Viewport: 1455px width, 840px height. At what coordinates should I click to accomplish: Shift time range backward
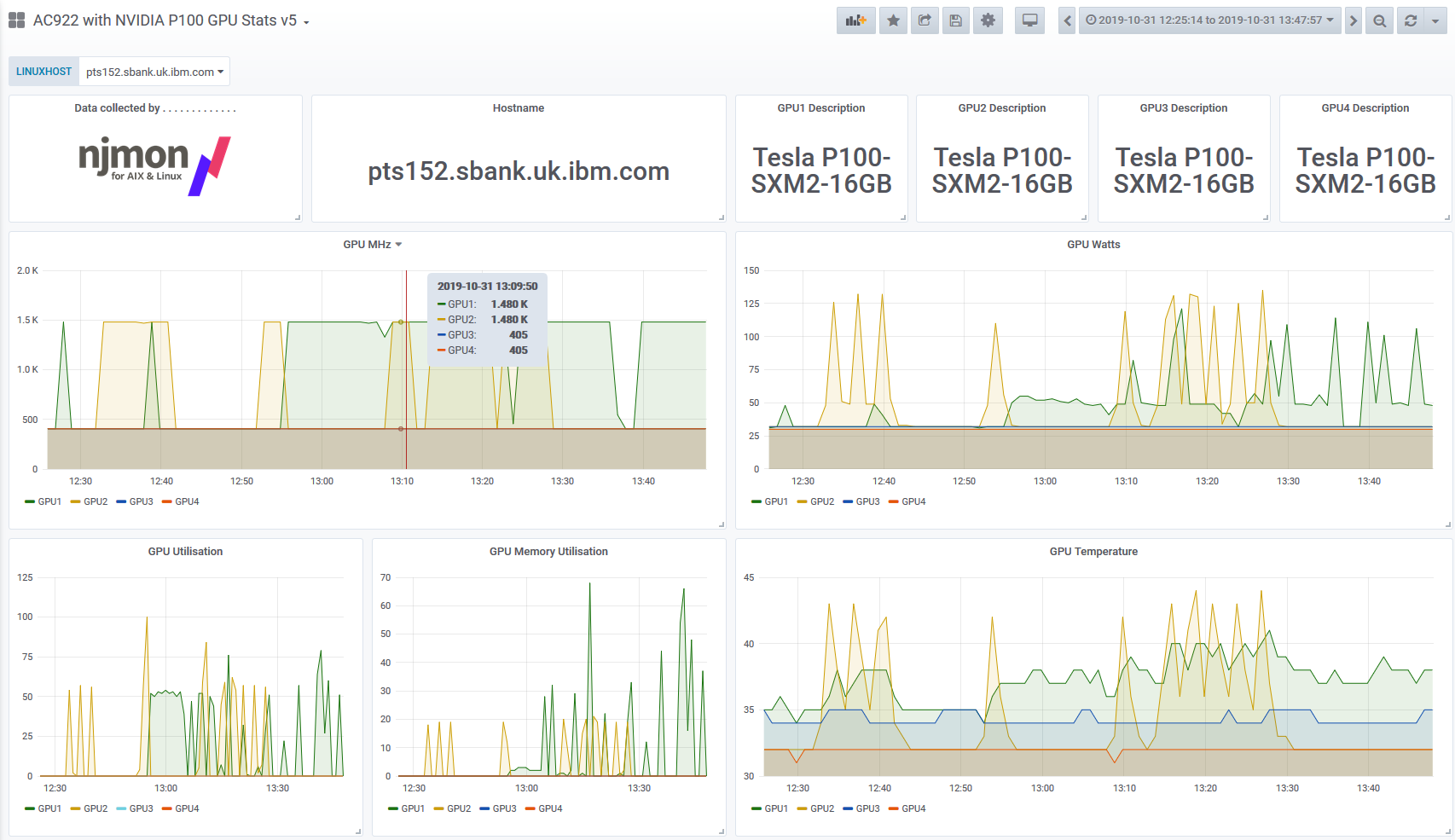1067,20
